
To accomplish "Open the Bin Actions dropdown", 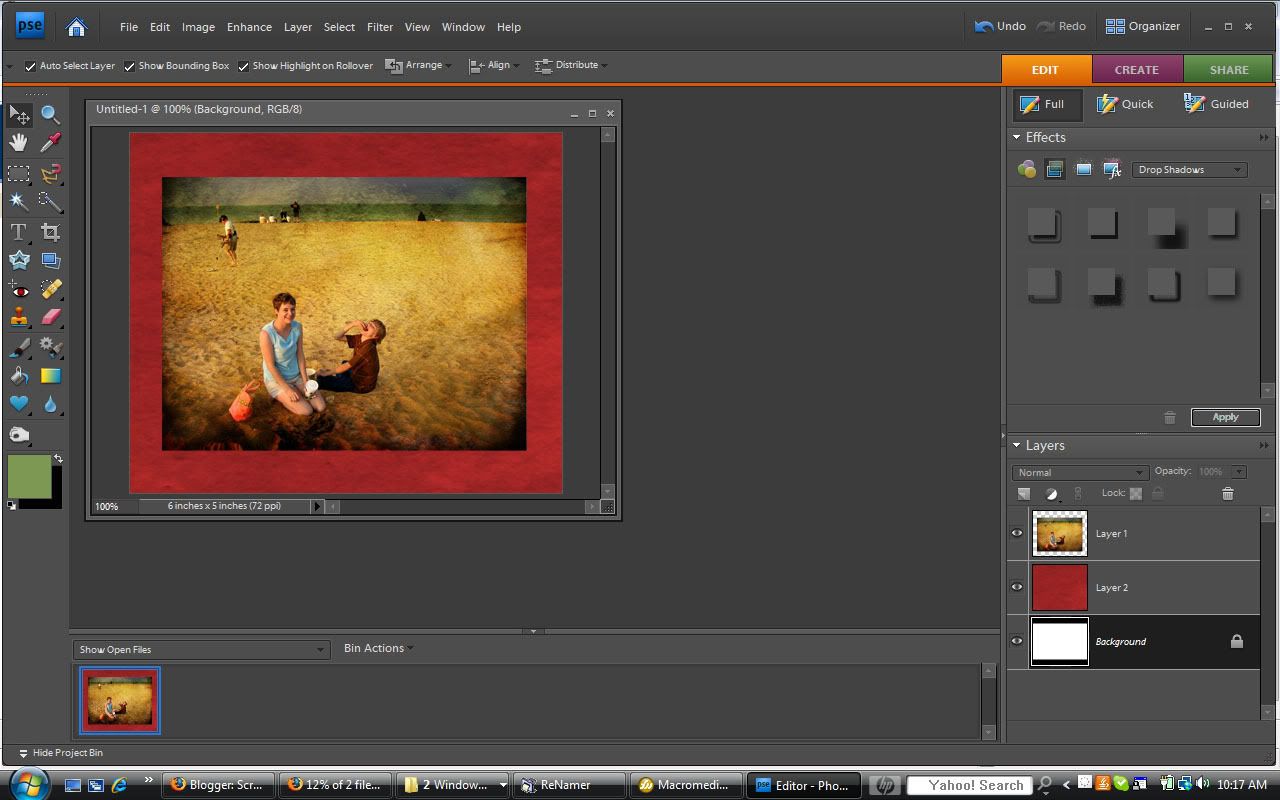I will (x=378, y=648).
